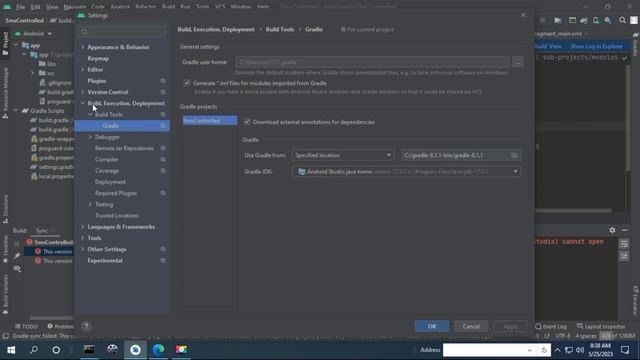This screenshot has width=640, height=360.
Task: Select SmsControlled in the Gradle projects list
Action: tap(210, 120)
